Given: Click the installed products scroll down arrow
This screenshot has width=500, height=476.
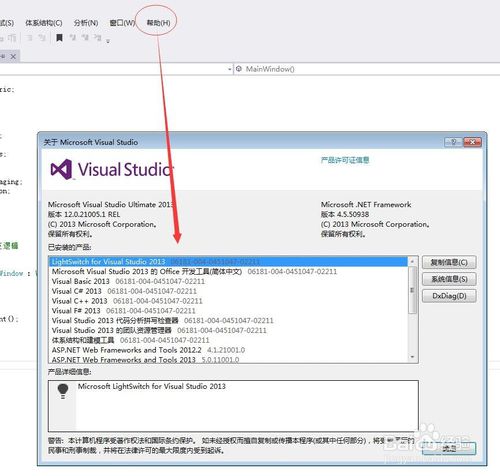Looking at the screenshot, I should [x=412, y=358].
